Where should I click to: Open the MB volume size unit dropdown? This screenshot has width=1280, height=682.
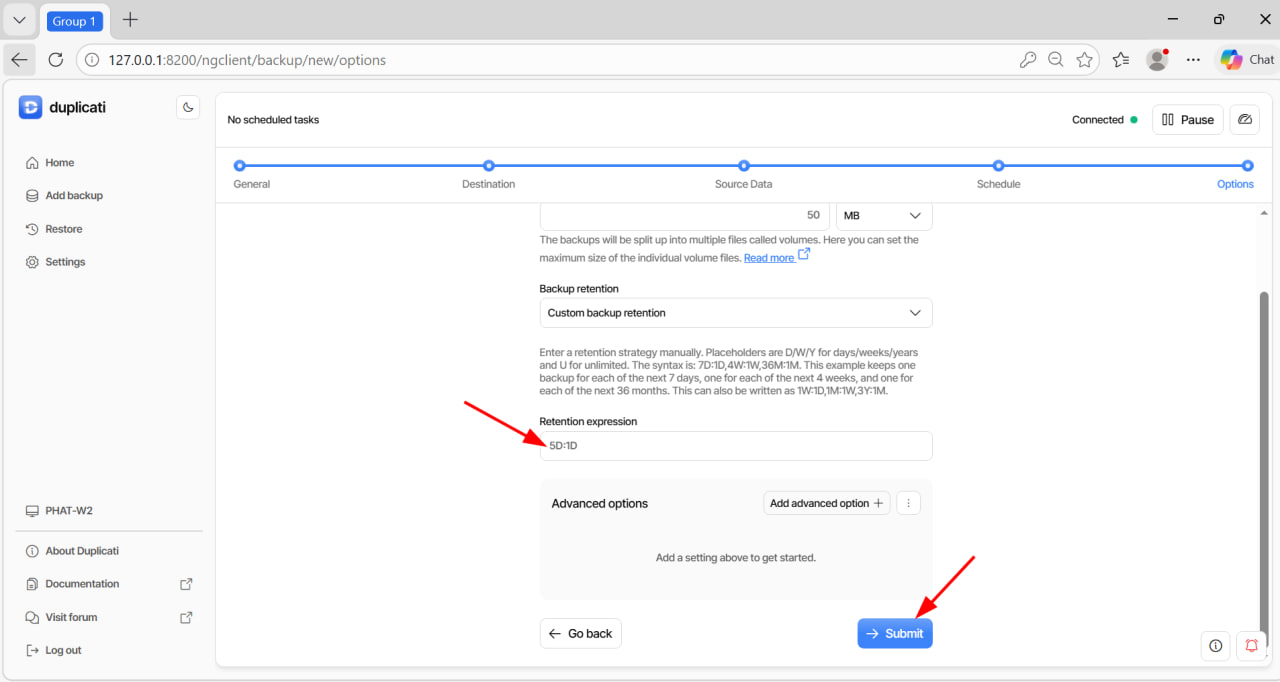pyautogui.click(x=883, y=215)
